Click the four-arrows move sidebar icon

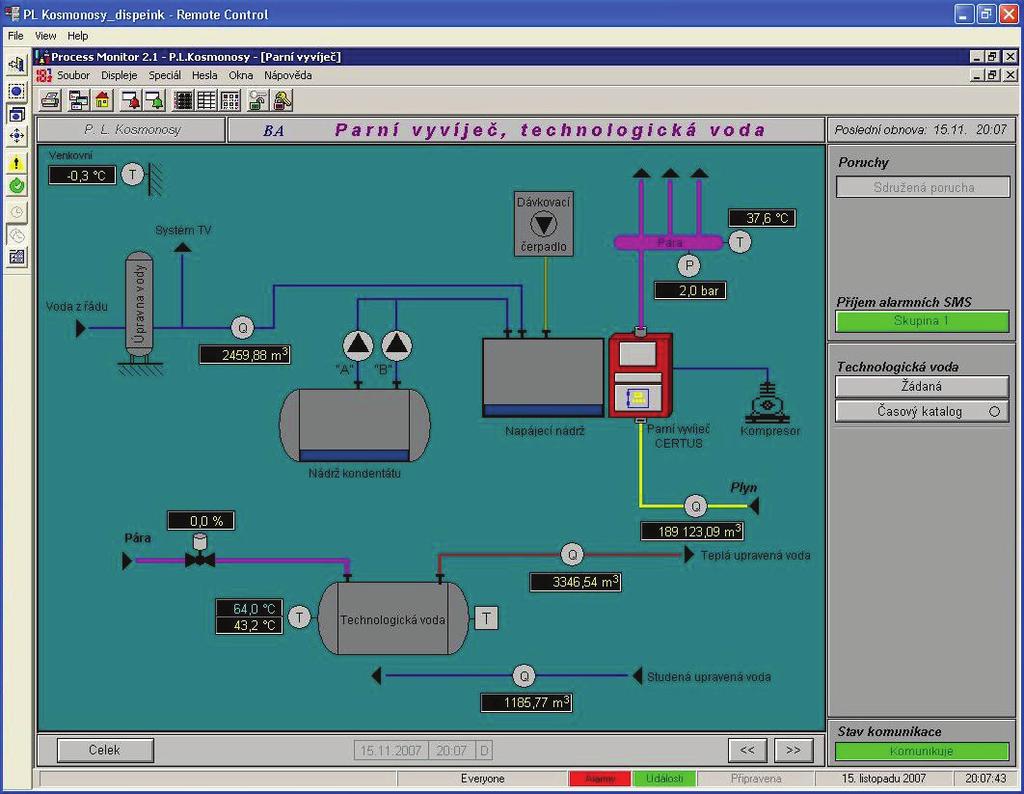coord(17,136)
